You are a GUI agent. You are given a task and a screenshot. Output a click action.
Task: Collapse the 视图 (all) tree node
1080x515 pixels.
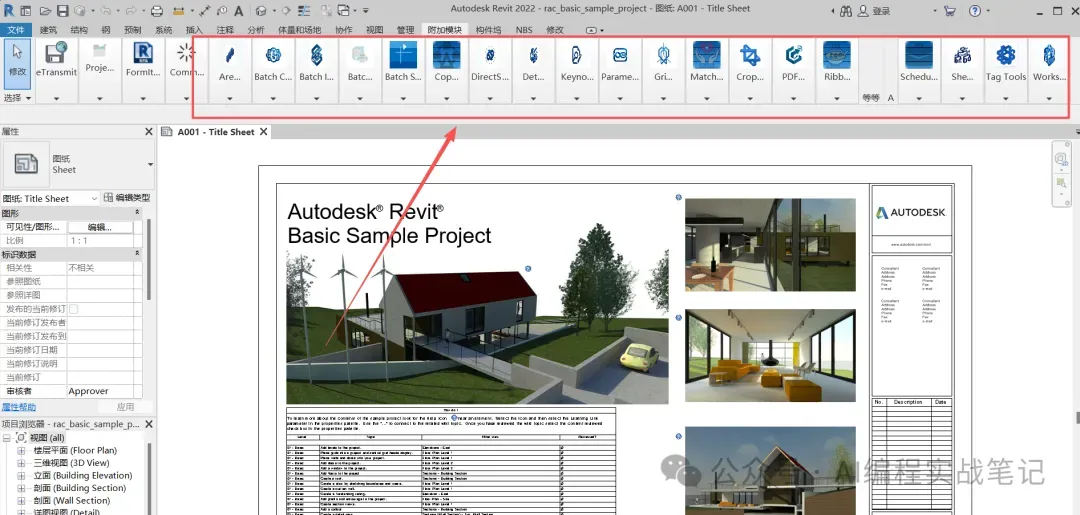[x=8, y=439]
